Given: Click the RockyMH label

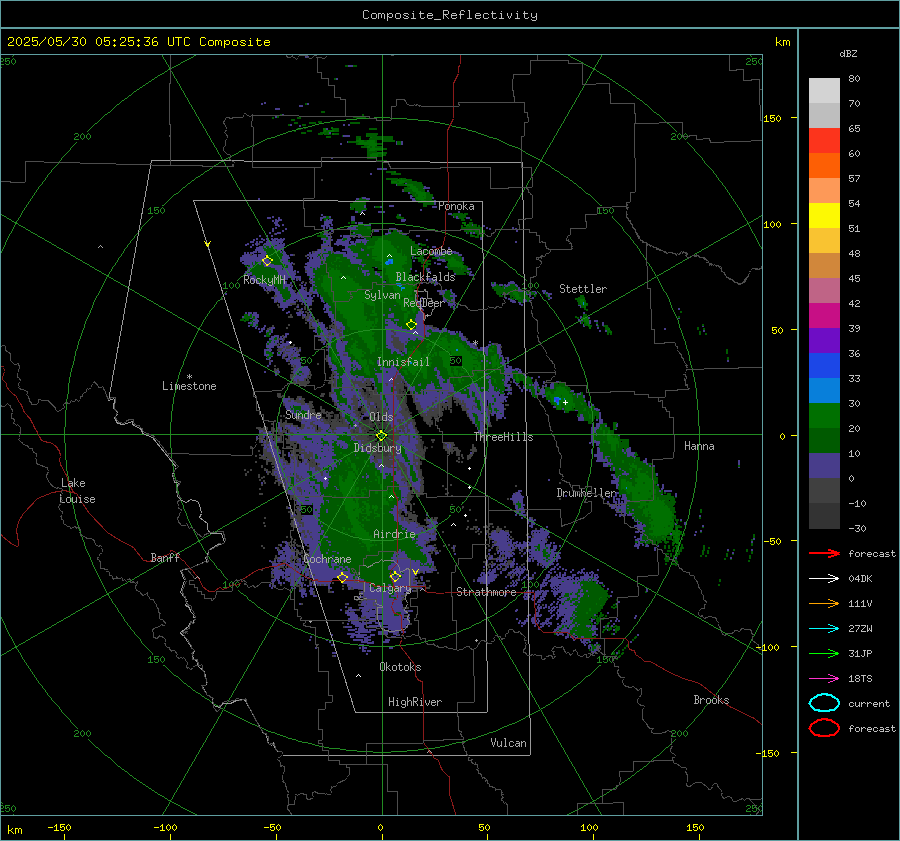Looking at the screenshot, I should (264, 280).
